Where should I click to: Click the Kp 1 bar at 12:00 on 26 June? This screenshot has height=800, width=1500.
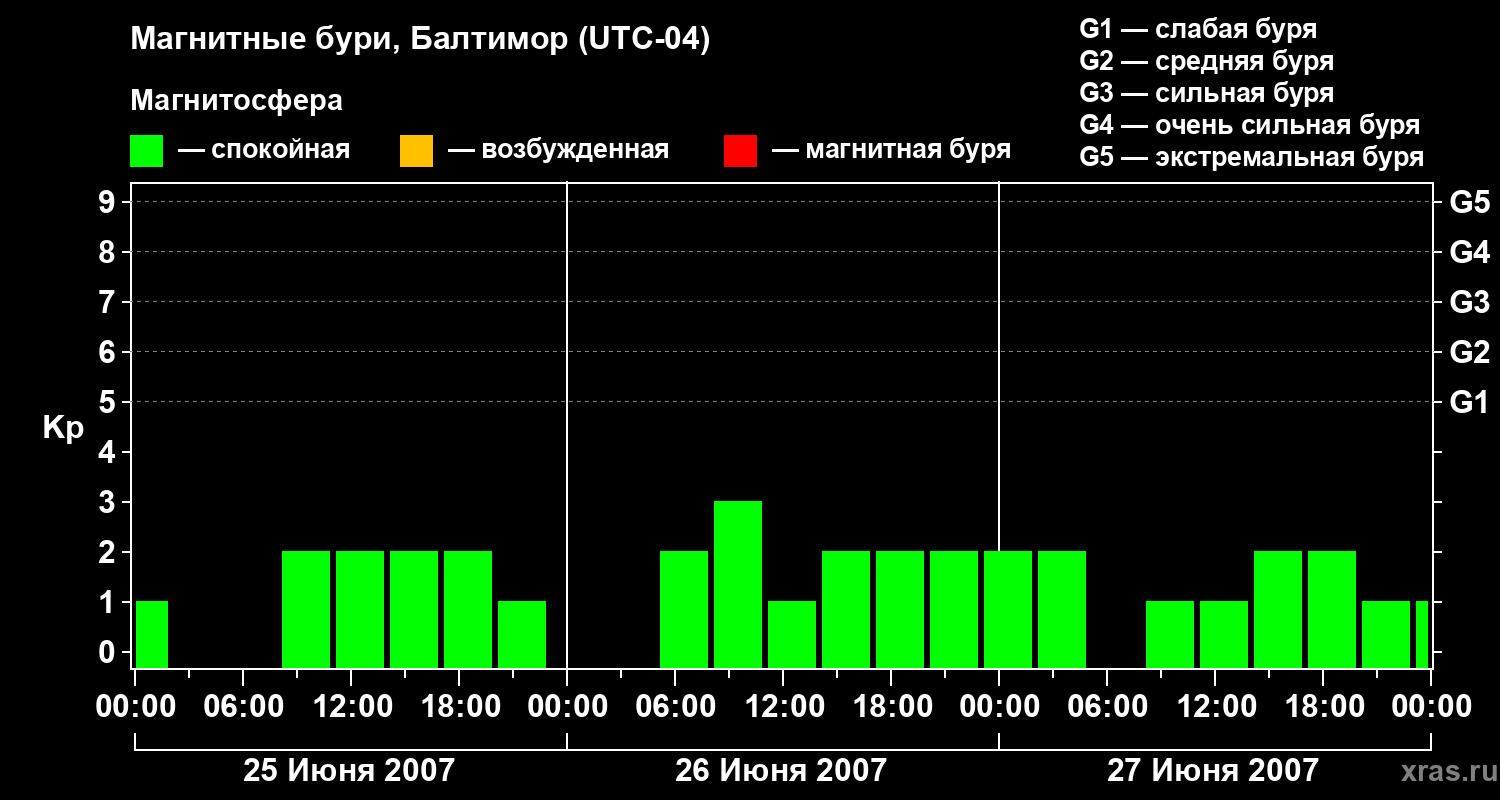click(x=792, y=634)
